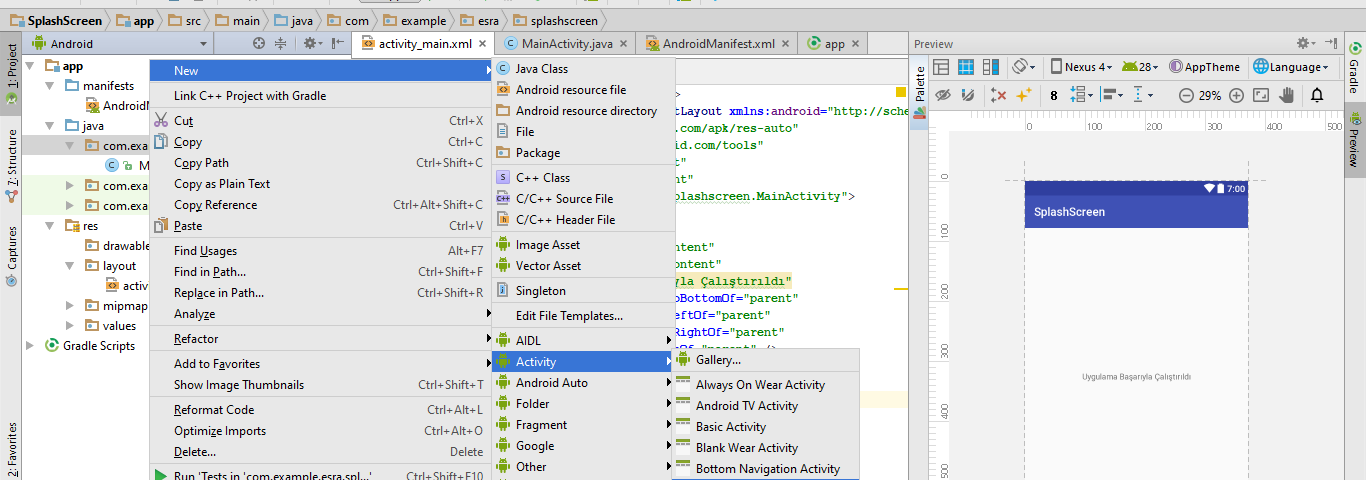Click the scroll-from-source target icon
The image size is (1366, 480).
[259, 43]
